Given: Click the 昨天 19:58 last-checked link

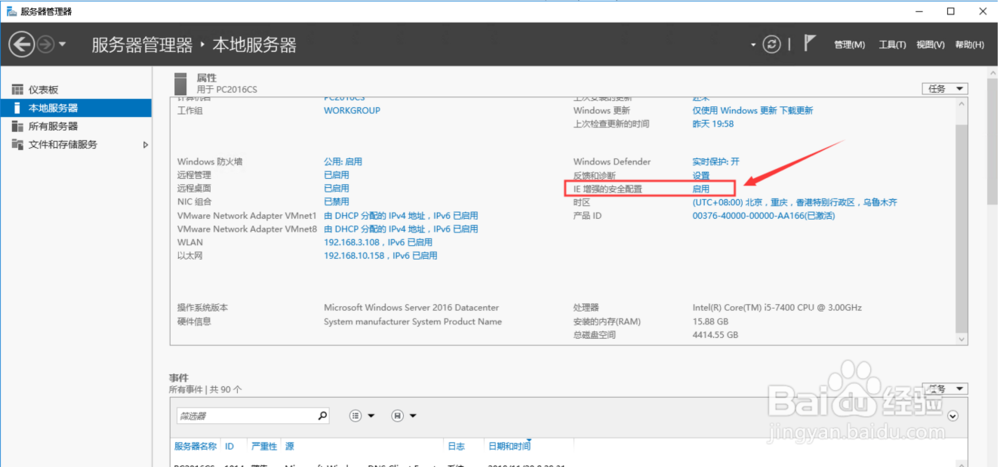Looking at the screenshot, I should (713, 124).
